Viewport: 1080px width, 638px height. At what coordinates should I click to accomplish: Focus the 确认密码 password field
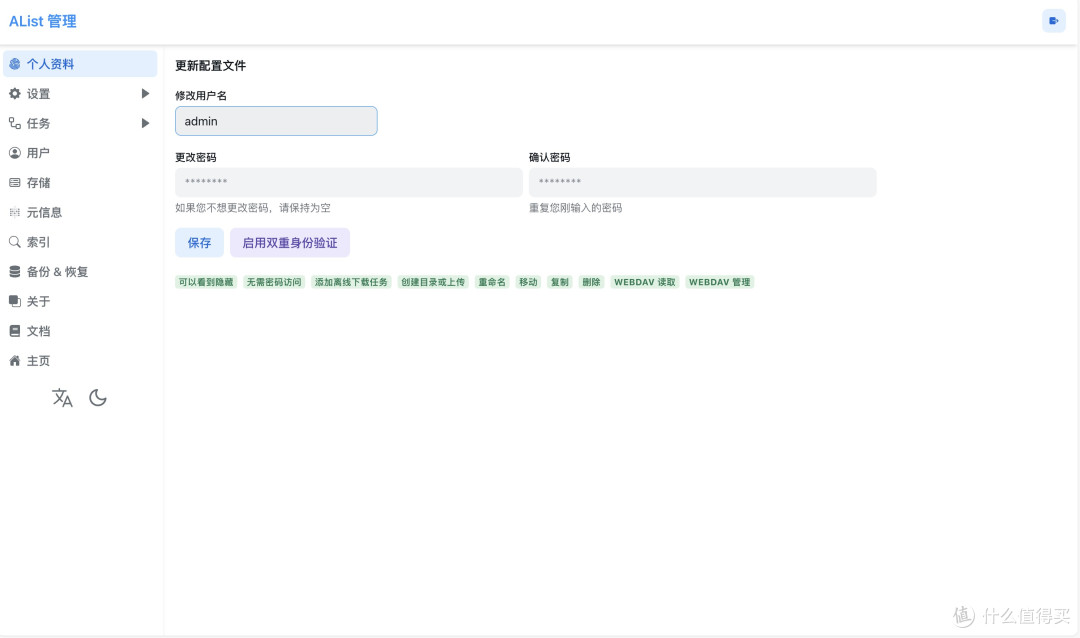(703, 183)
